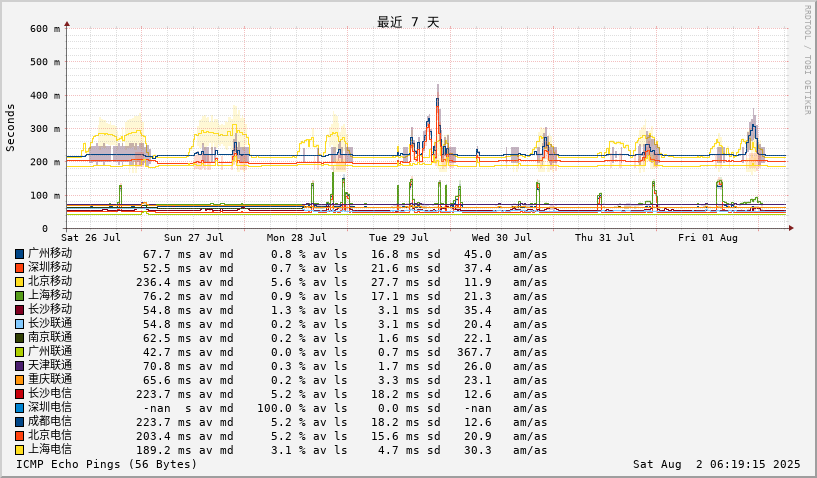Click the 45.0 am/as value

478,254
